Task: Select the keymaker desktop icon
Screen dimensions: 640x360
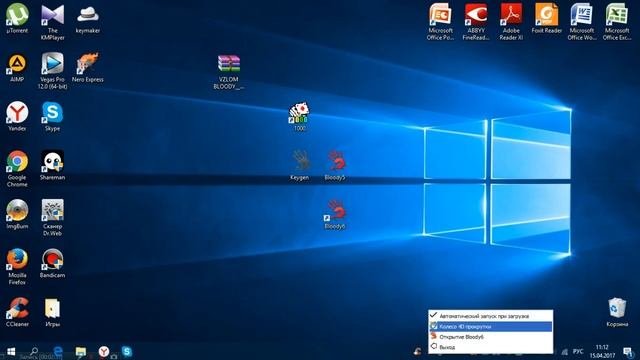Action: pyautogui.click(x=88, y=19)
